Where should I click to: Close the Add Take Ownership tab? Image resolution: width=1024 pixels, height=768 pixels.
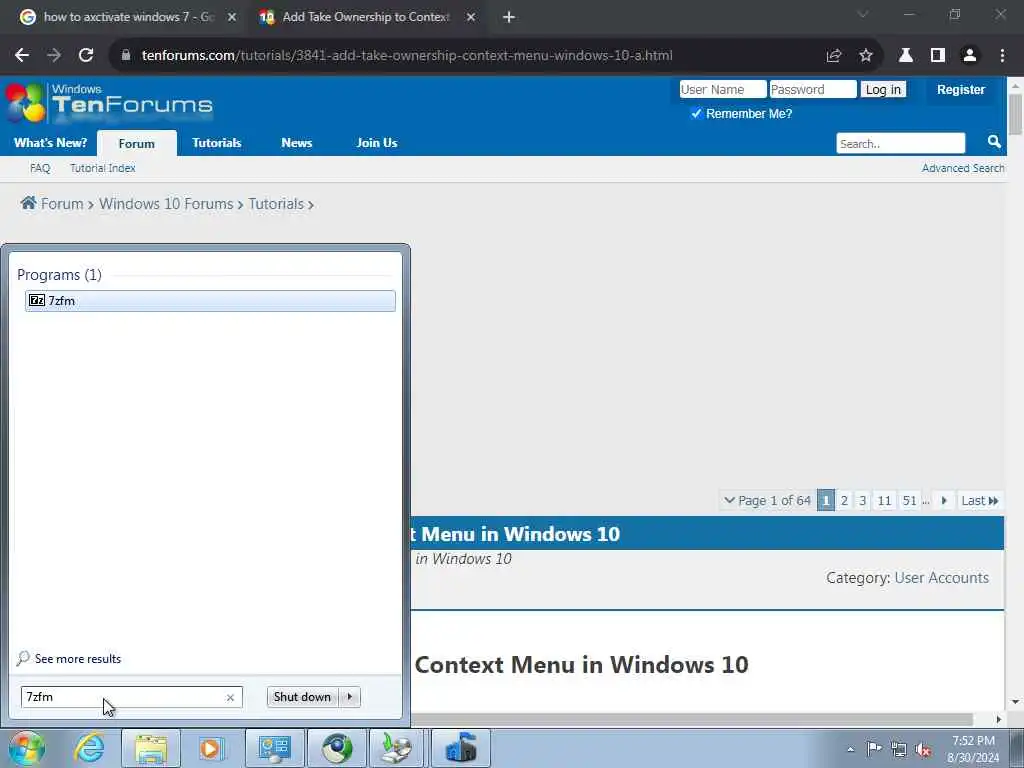coord(471,17)
